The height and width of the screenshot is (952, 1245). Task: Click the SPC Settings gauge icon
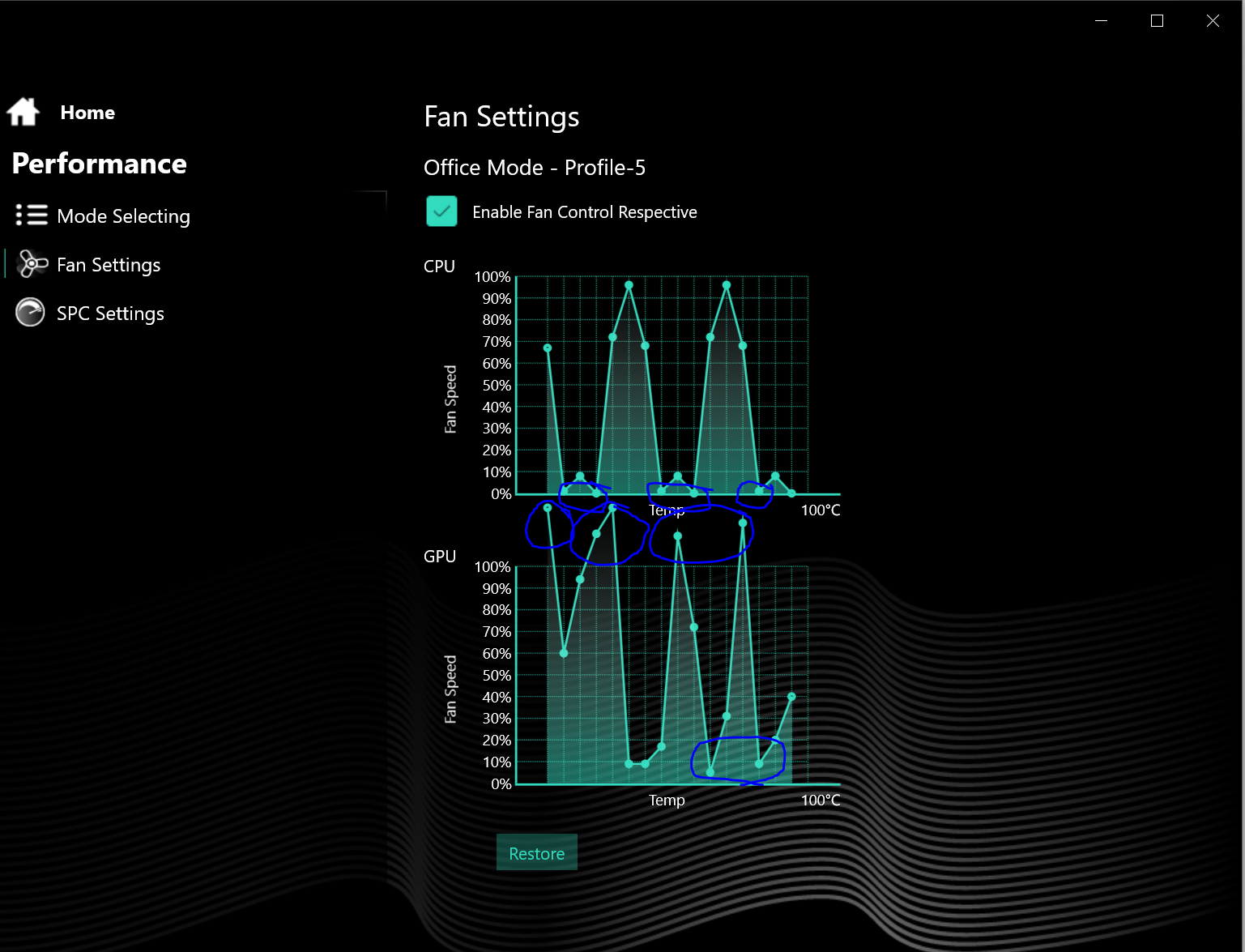tap(30, 313)
